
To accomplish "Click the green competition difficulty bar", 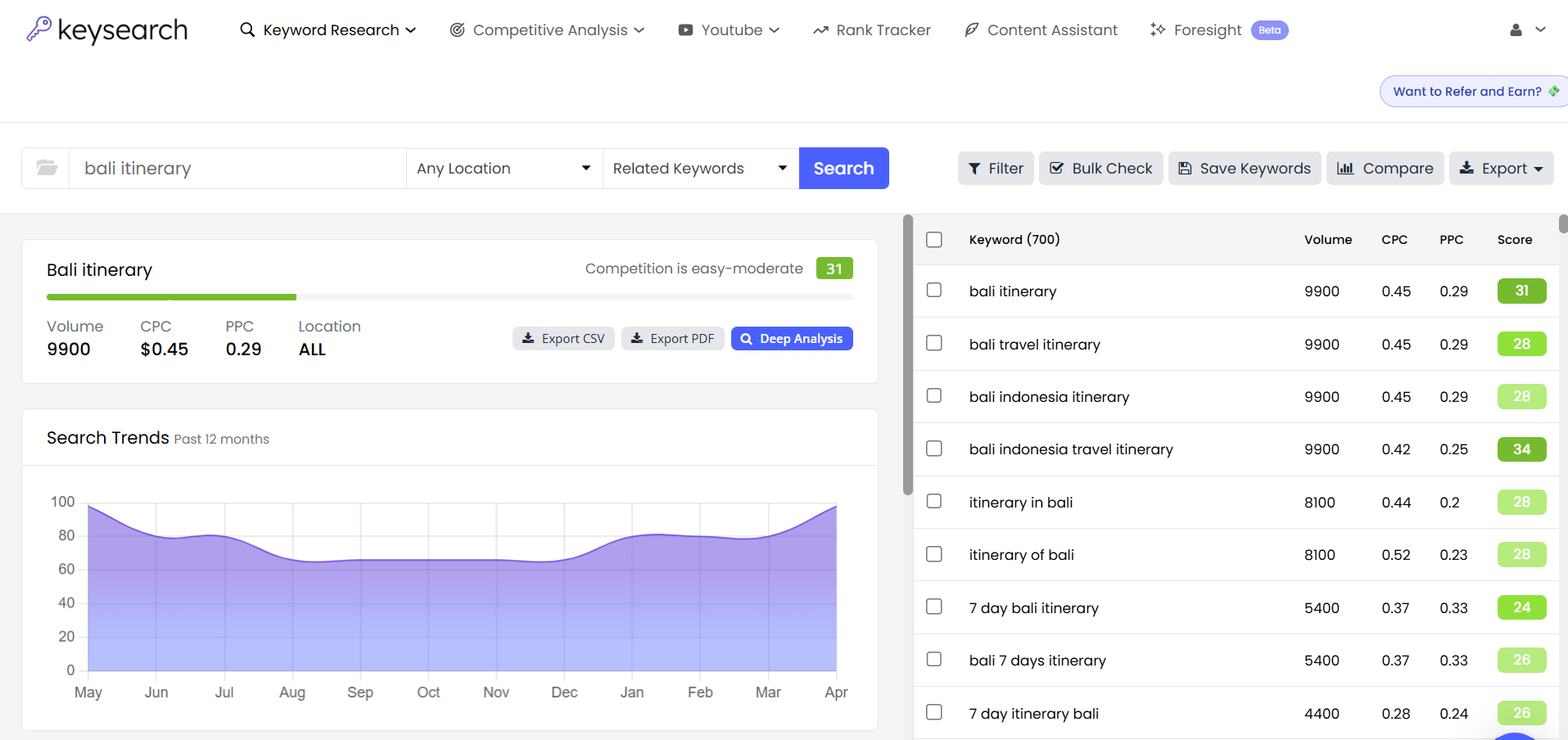I will pyautogui.click(x=171, y=297).
